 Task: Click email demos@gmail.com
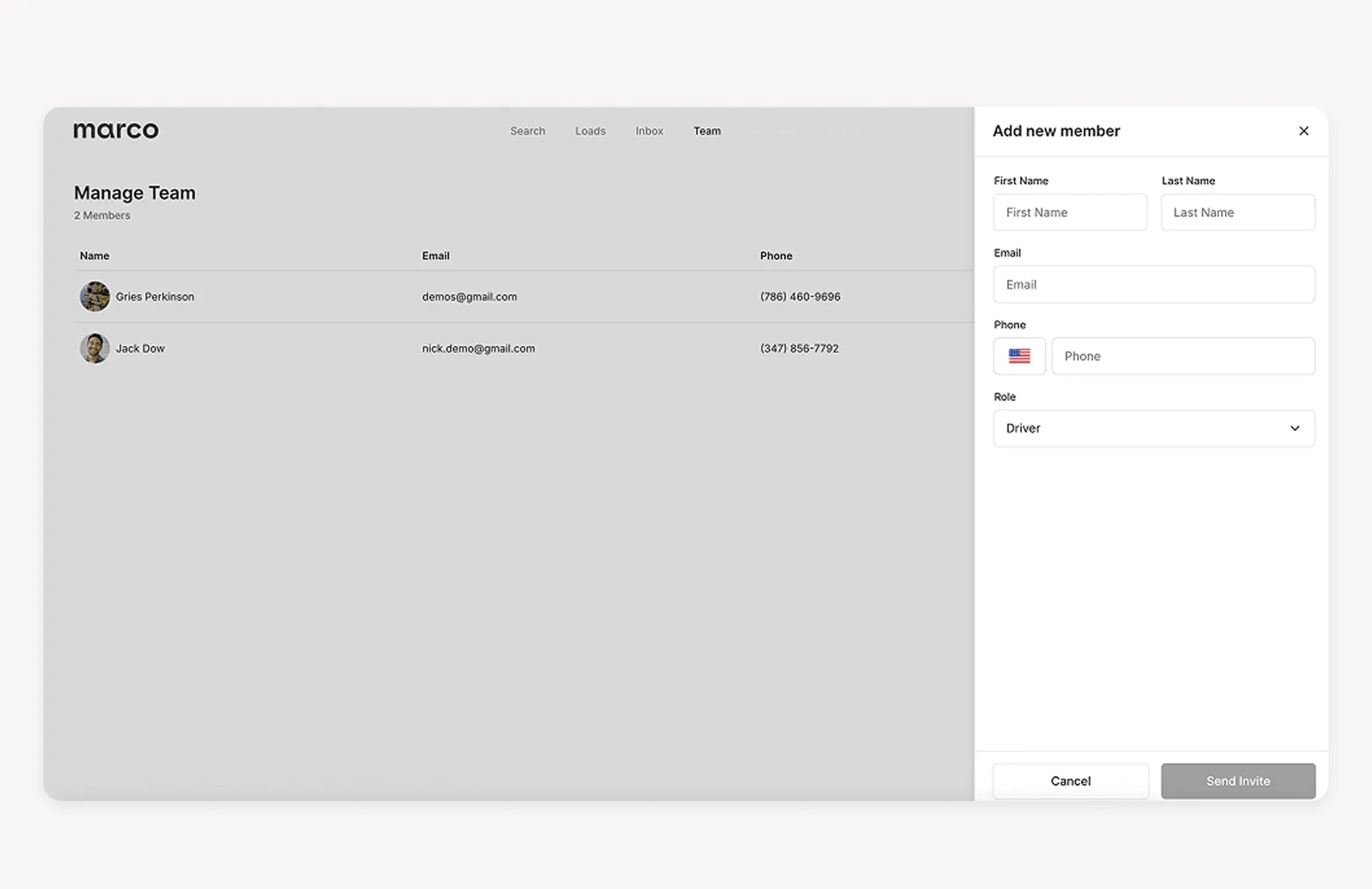(469, 296)
